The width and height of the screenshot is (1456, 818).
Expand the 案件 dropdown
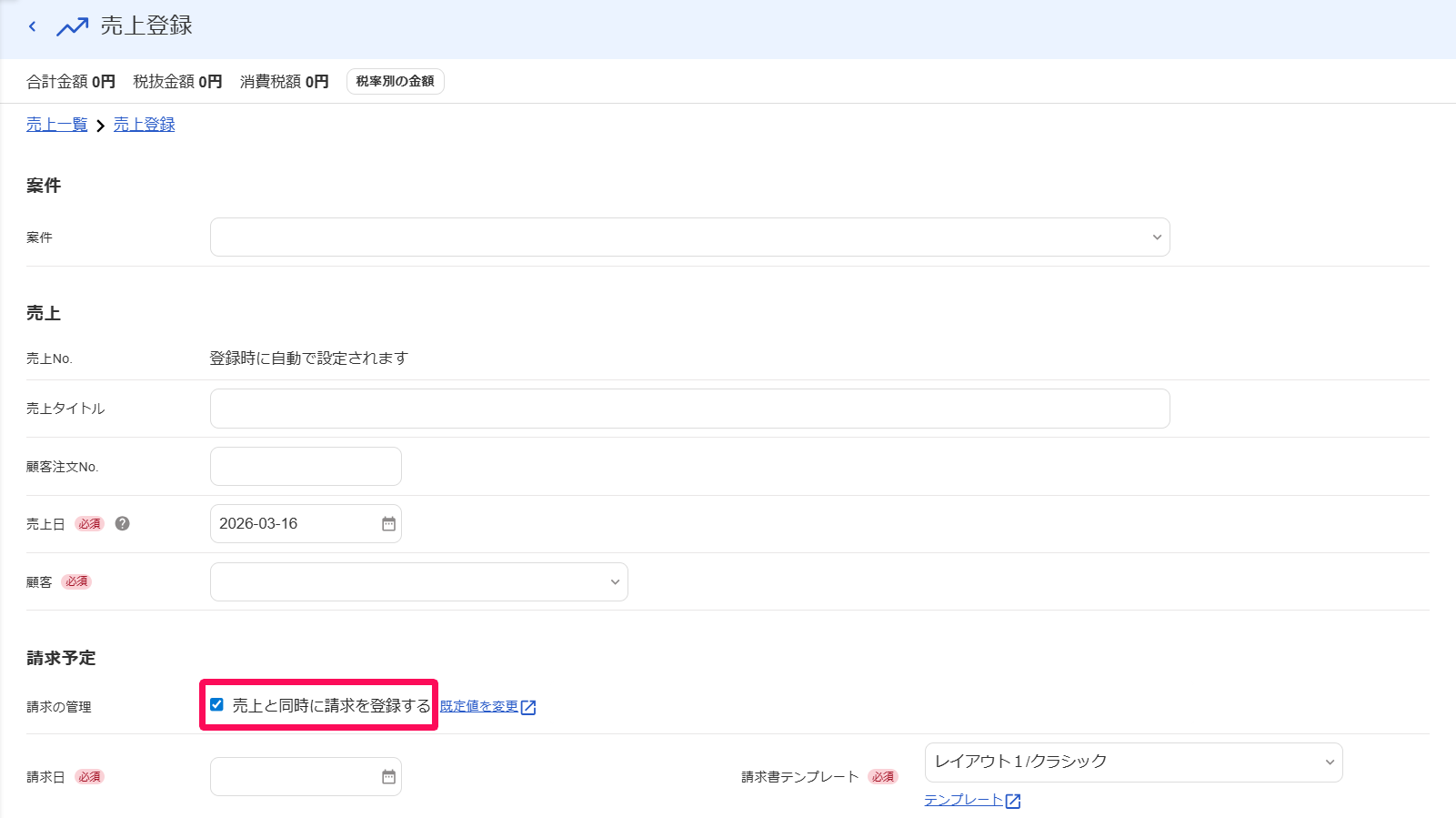tap(690, 237)
